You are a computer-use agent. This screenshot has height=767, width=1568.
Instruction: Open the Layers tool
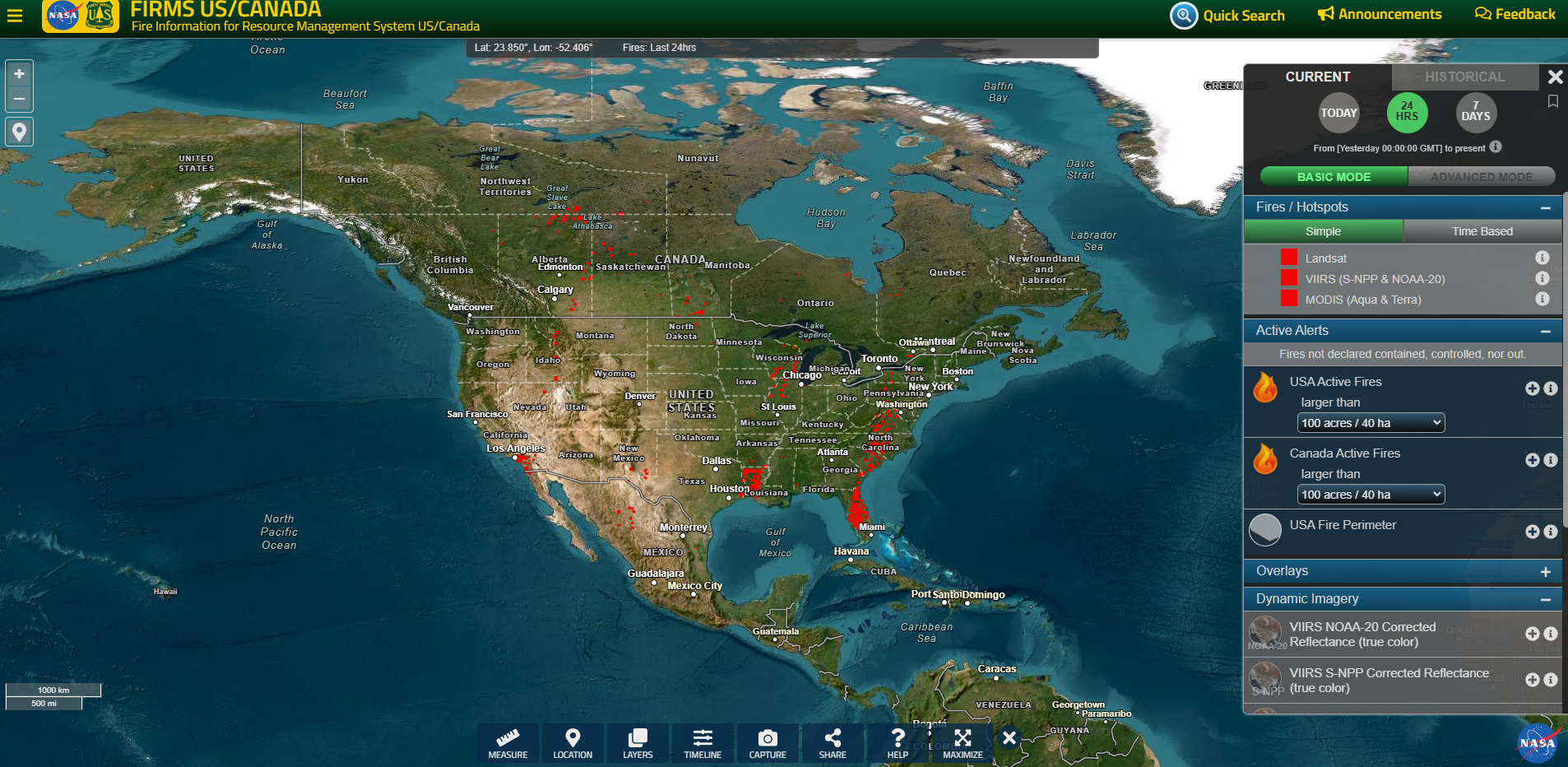click(x=638, y=743)
